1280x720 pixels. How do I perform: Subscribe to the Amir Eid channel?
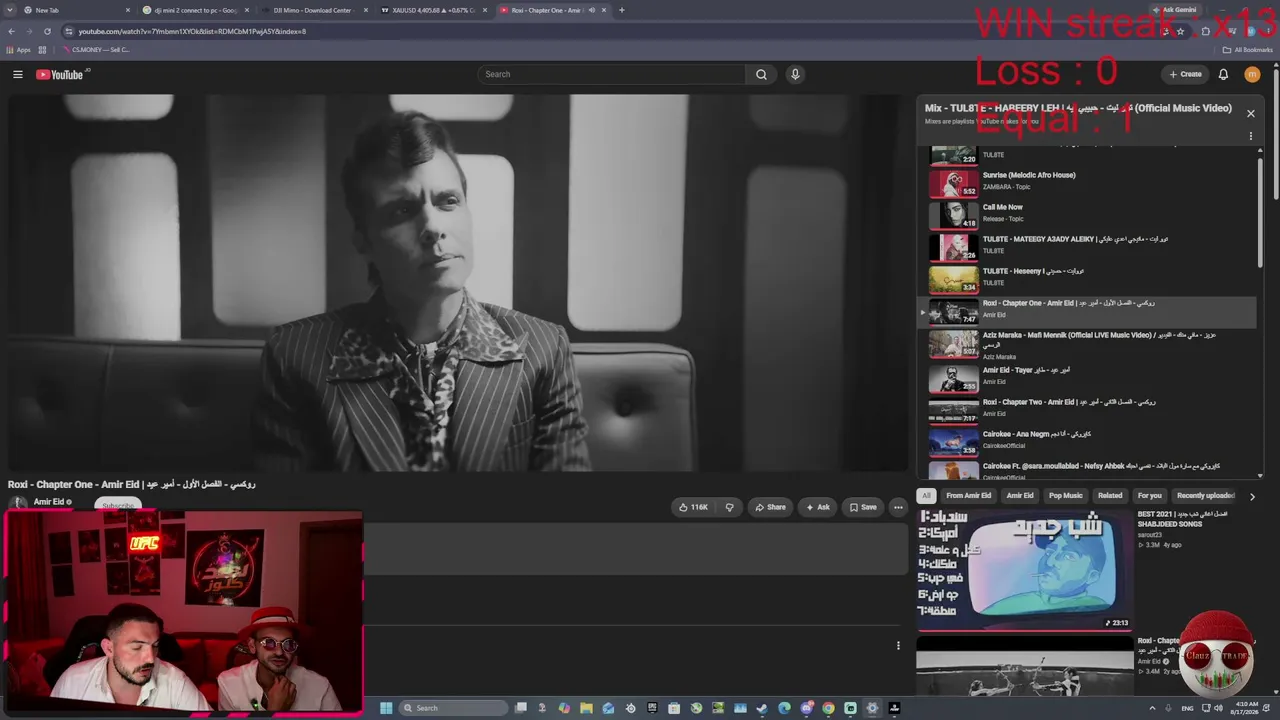[x=118, y=505]
